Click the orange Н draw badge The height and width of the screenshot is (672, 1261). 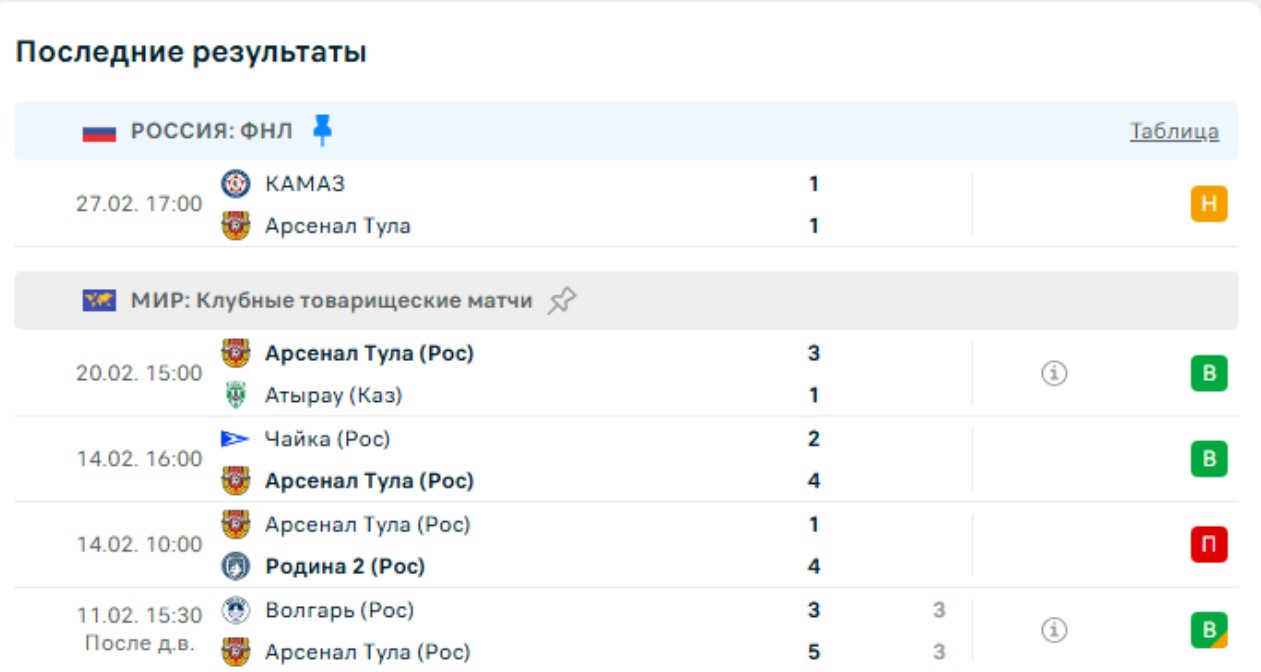pos(1208,204)
